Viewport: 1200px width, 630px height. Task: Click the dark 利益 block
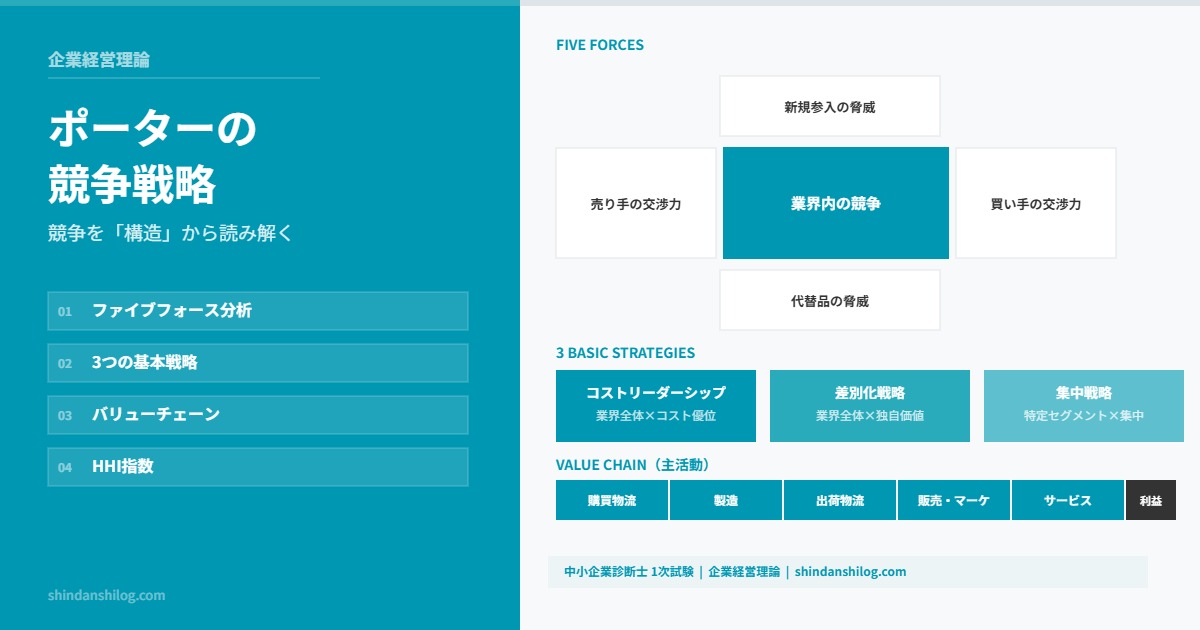tap(1151, 500)
